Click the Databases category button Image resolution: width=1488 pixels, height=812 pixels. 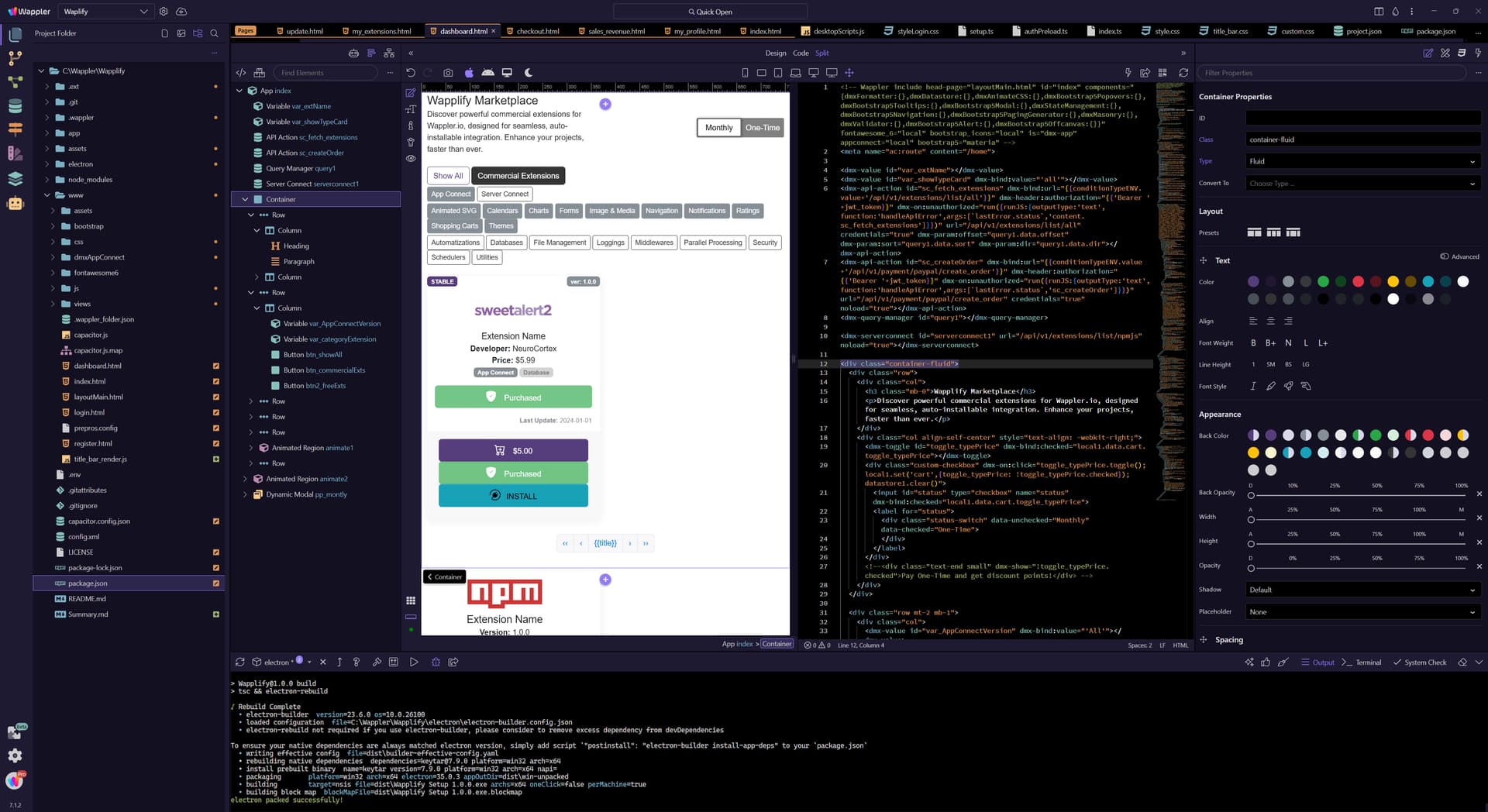506,243
